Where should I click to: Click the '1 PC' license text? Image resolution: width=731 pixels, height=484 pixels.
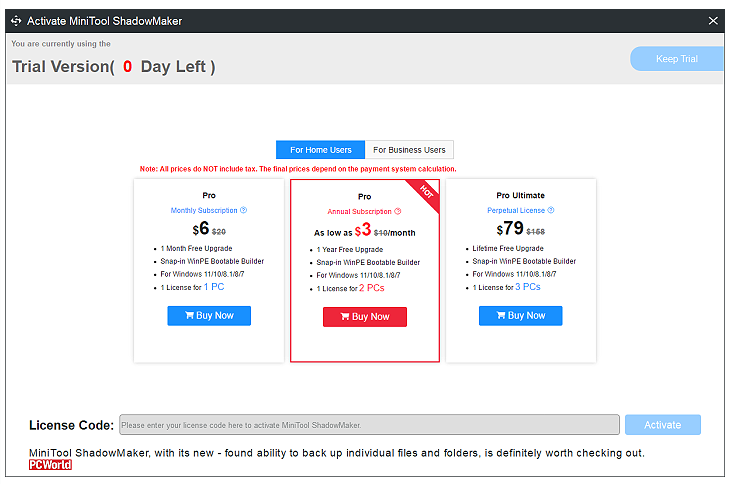(214, 287)
